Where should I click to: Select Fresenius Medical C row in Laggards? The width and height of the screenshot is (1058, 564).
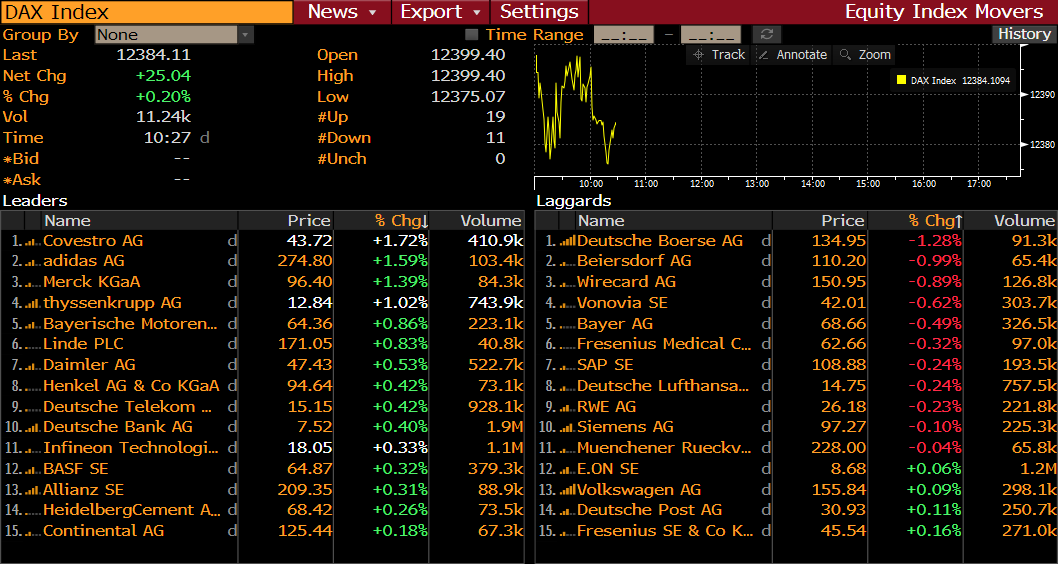[x=796, y=345]
